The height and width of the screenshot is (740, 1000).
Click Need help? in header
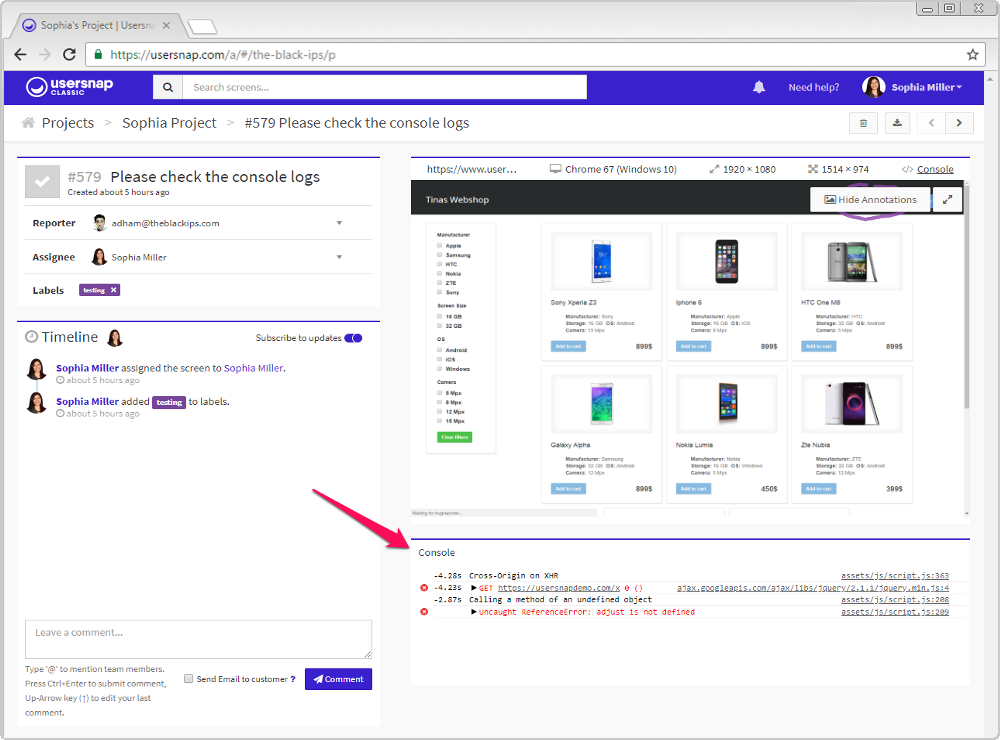point(814,87)
